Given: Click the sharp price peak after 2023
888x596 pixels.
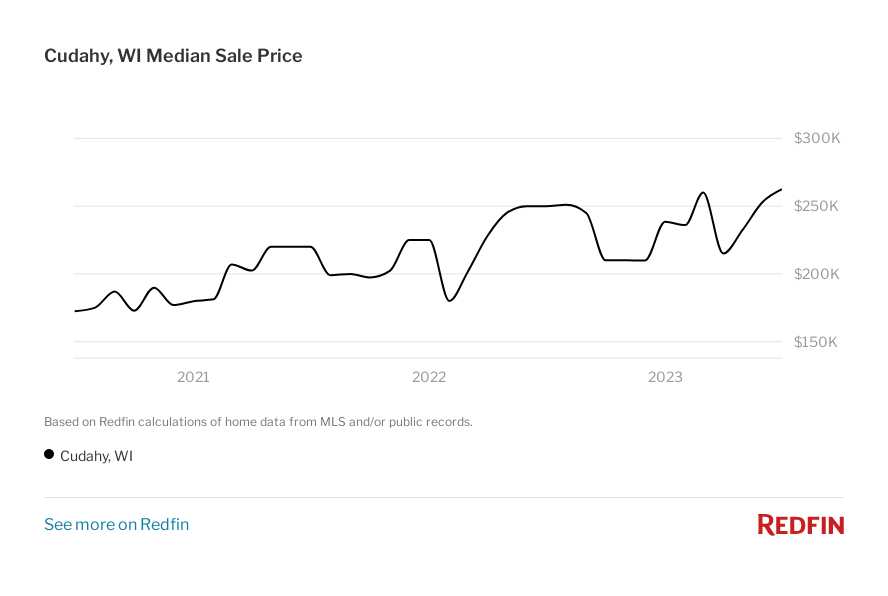Looking at the screenshot, I should 703,192.
